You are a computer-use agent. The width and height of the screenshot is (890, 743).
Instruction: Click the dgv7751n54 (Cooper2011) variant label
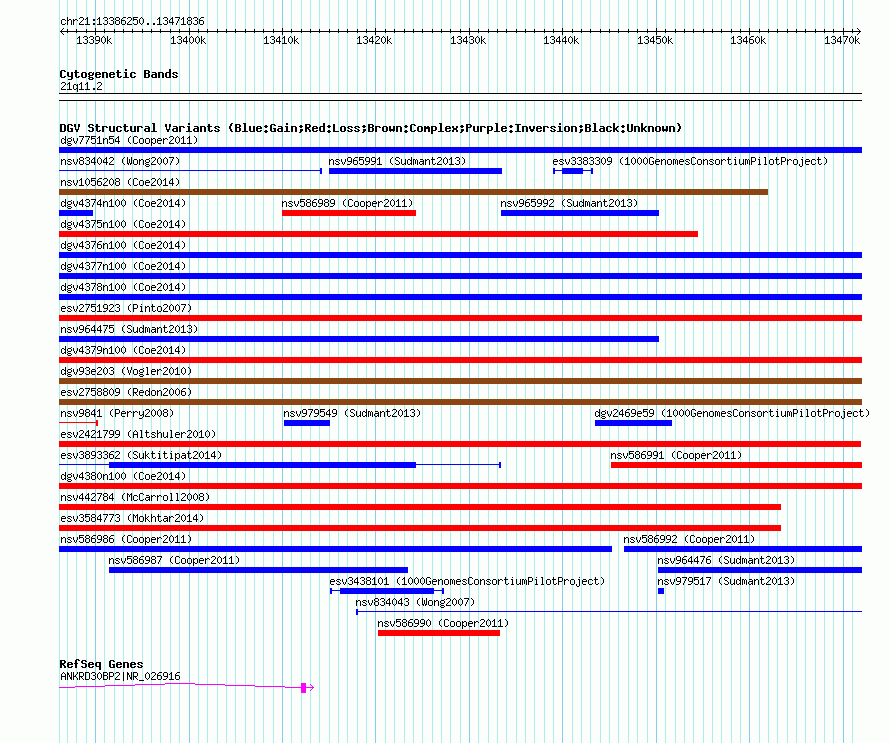point(129,140)
